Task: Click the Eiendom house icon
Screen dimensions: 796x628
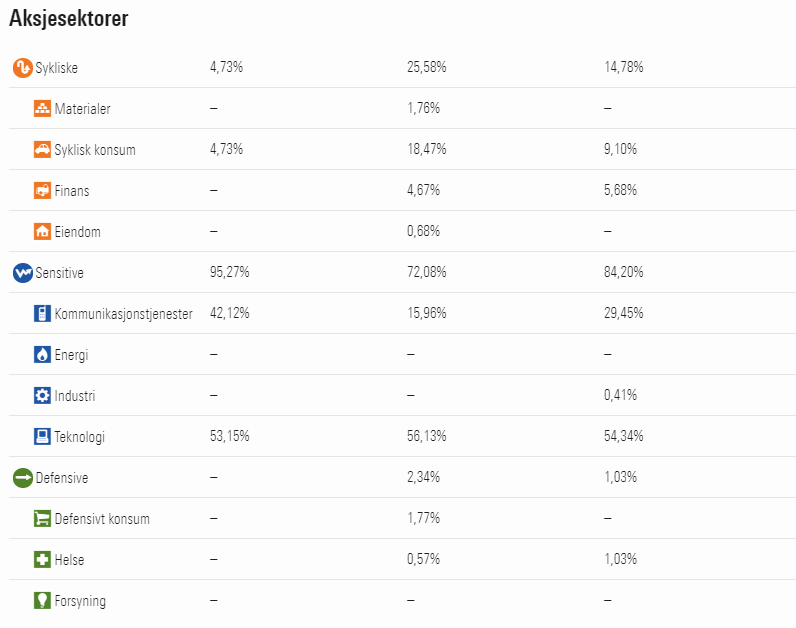Action: 42,232
